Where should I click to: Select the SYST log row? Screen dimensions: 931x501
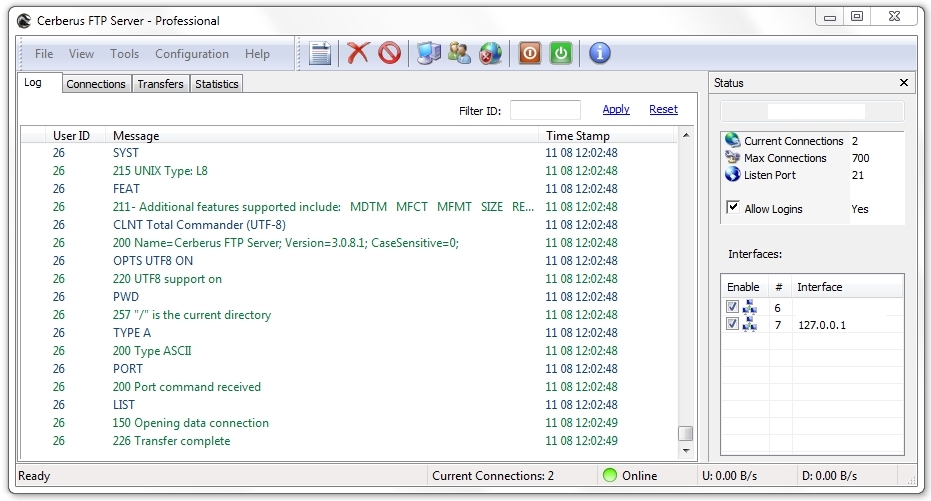click(349, 153)
